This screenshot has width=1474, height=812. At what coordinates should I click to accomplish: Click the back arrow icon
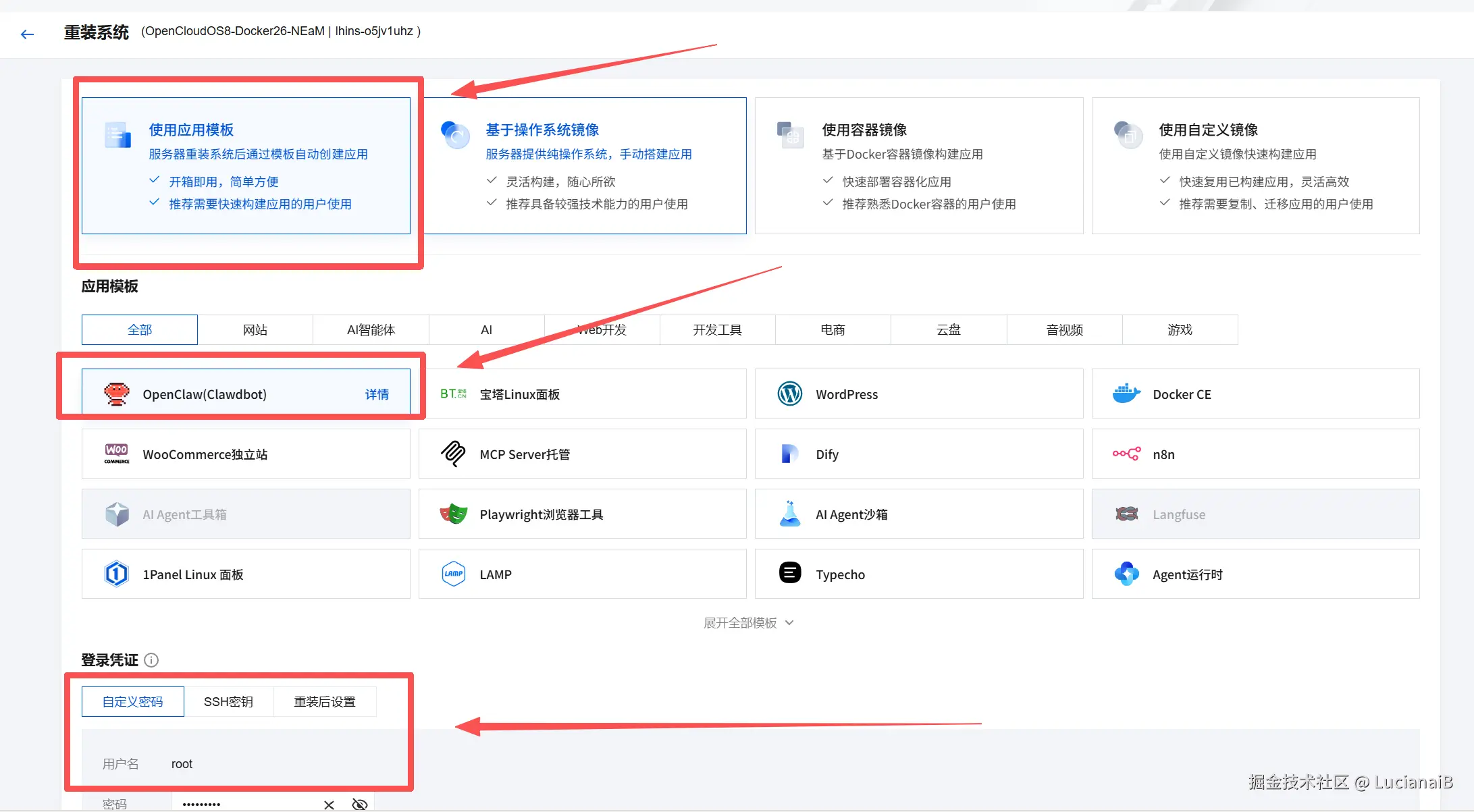point(27,34)
